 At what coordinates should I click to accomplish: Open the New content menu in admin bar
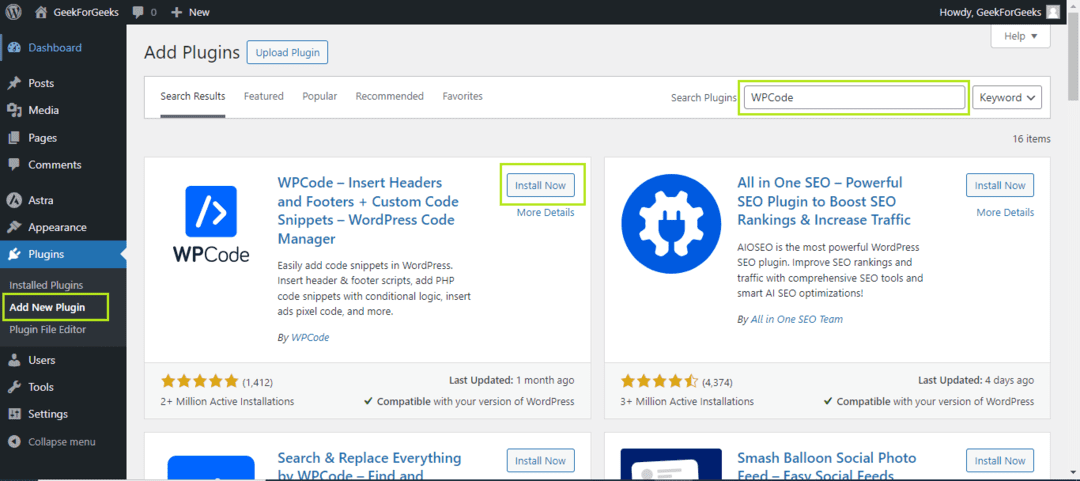tap(190, 12)
